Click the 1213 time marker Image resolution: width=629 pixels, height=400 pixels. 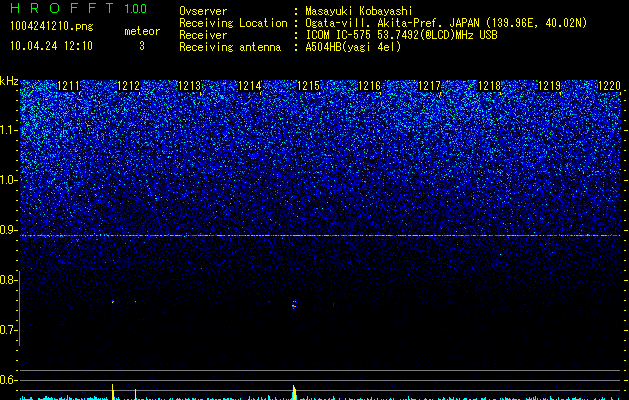point(189,86)
